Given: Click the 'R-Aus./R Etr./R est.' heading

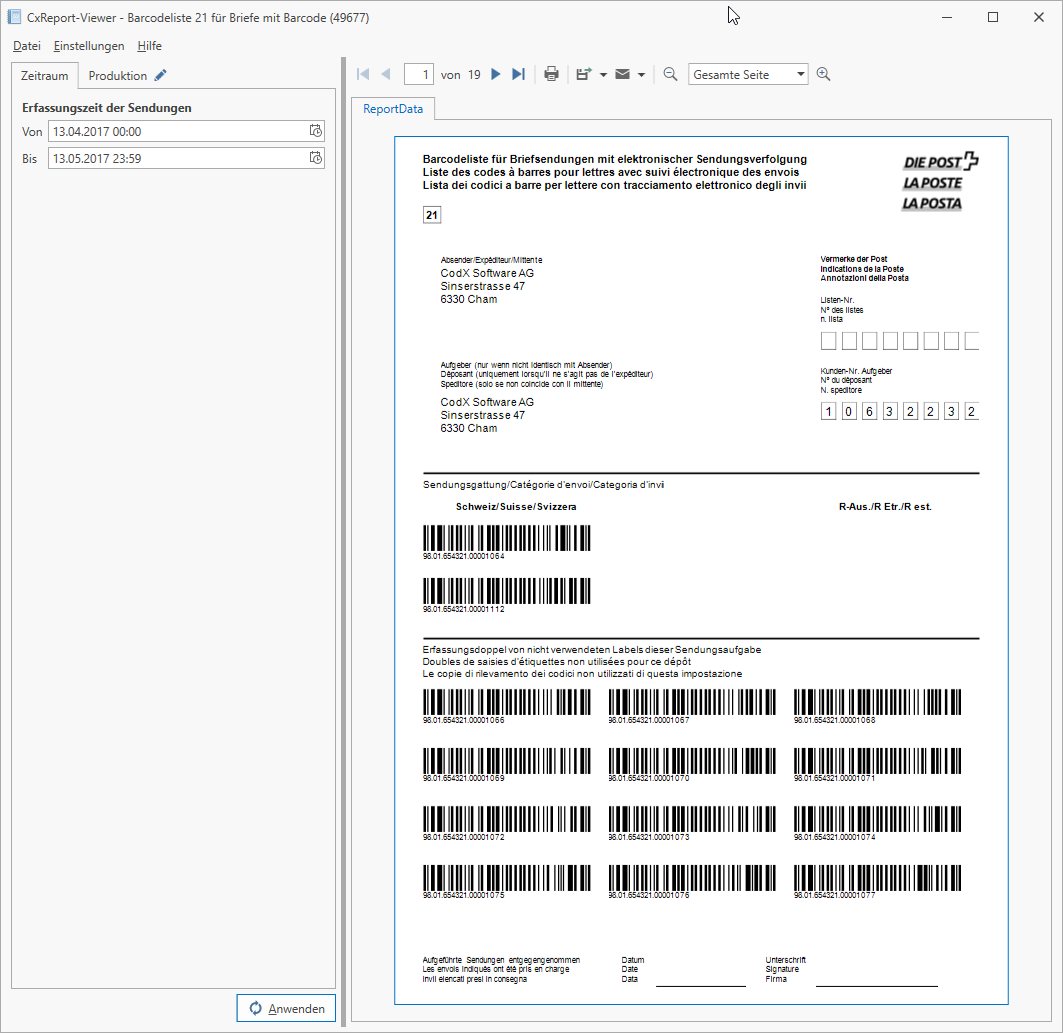Looking at the screenshot, I should pos(885,506).
